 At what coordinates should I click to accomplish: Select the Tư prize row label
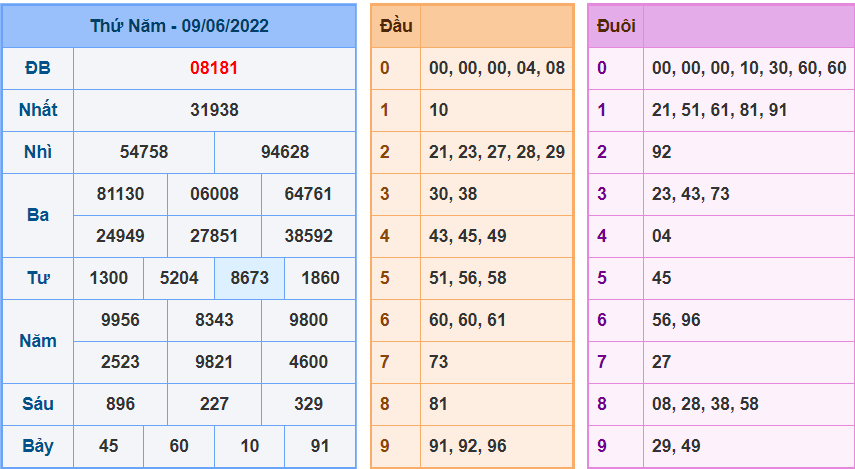[38, 278]
